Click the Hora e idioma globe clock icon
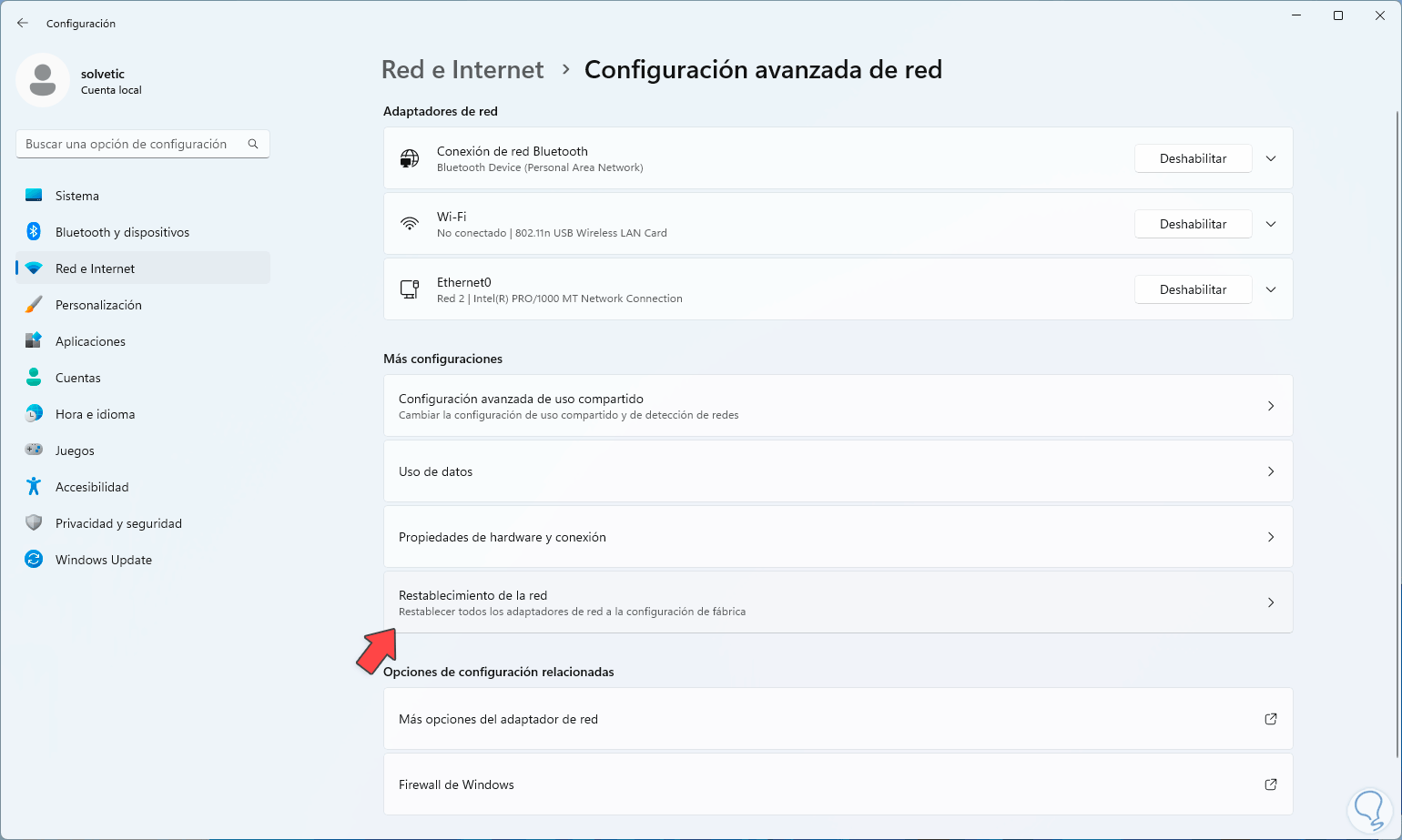 pyautogui.click(x=34, y=414)
